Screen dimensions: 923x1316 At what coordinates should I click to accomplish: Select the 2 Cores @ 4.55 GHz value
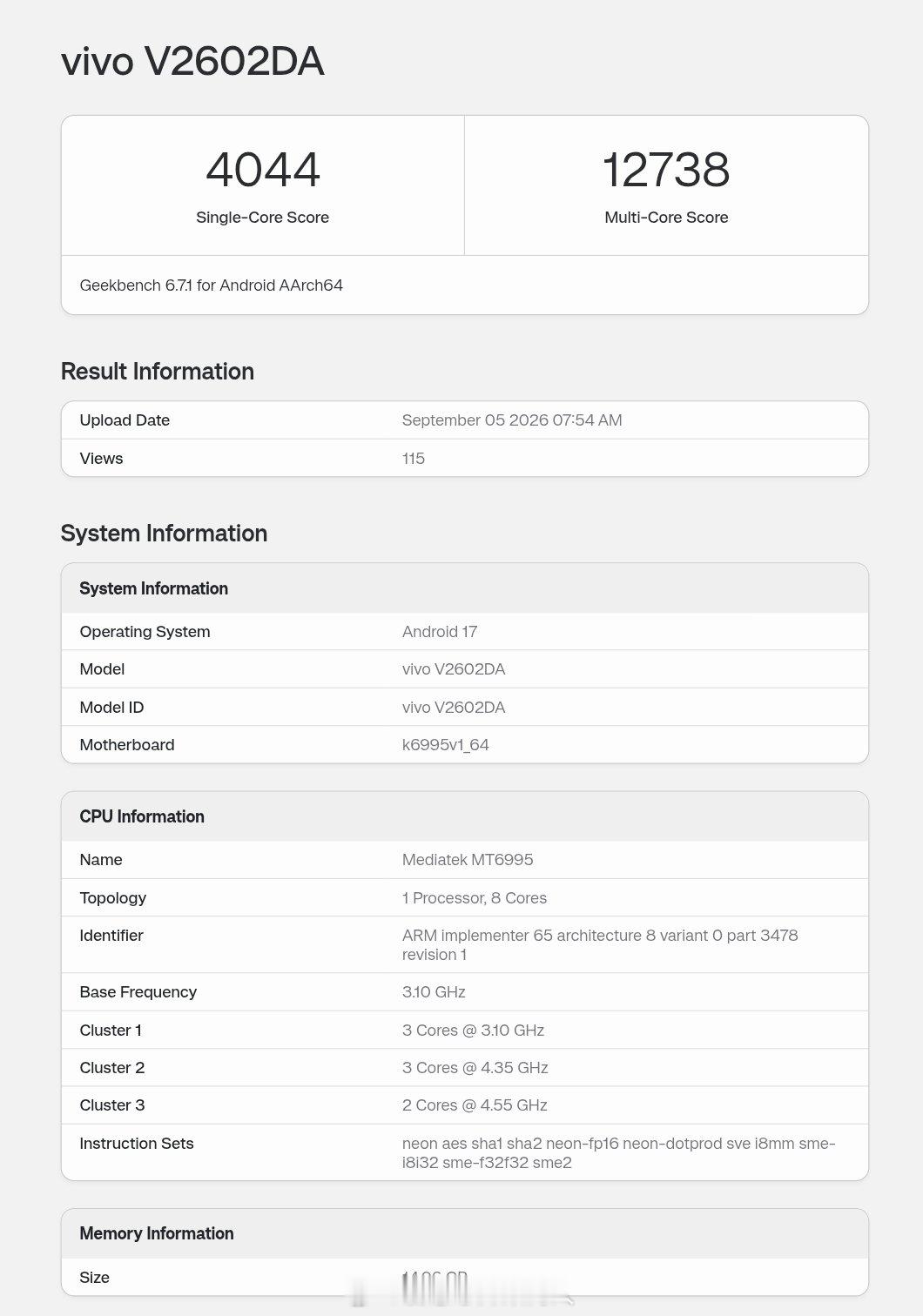coord(475,1105)
